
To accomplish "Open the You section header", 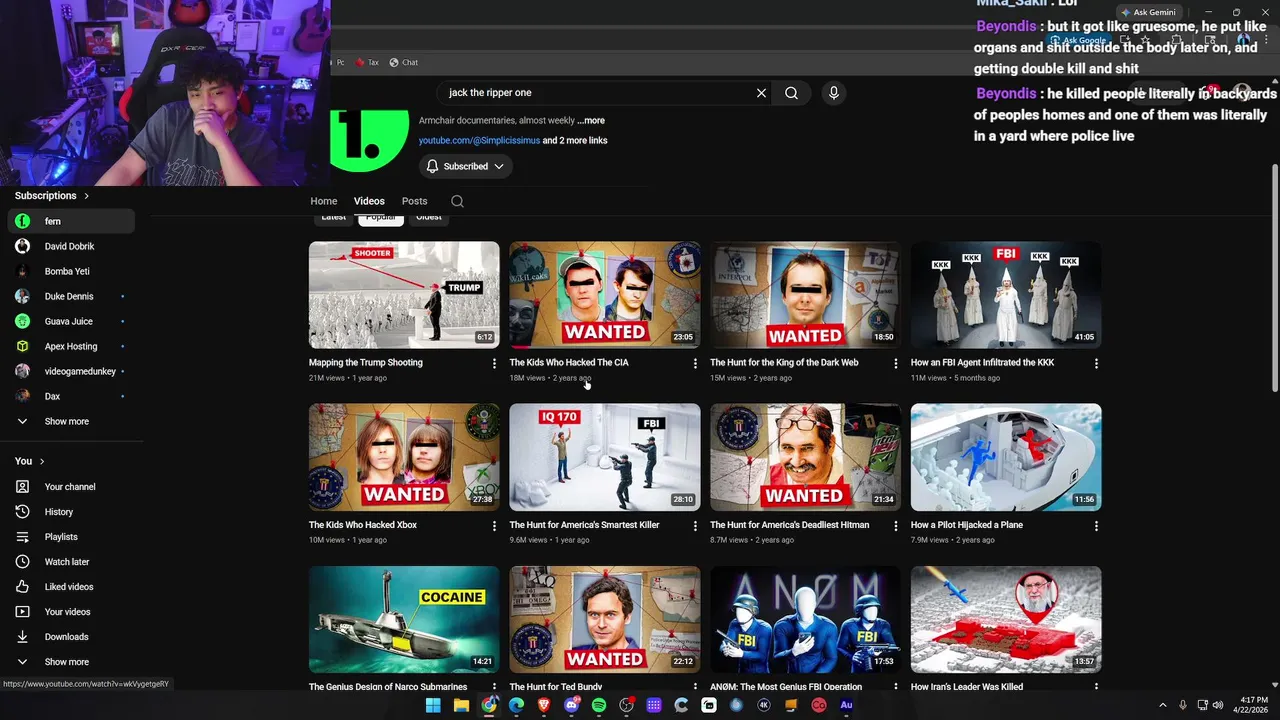I will click(x=30, y=461).
